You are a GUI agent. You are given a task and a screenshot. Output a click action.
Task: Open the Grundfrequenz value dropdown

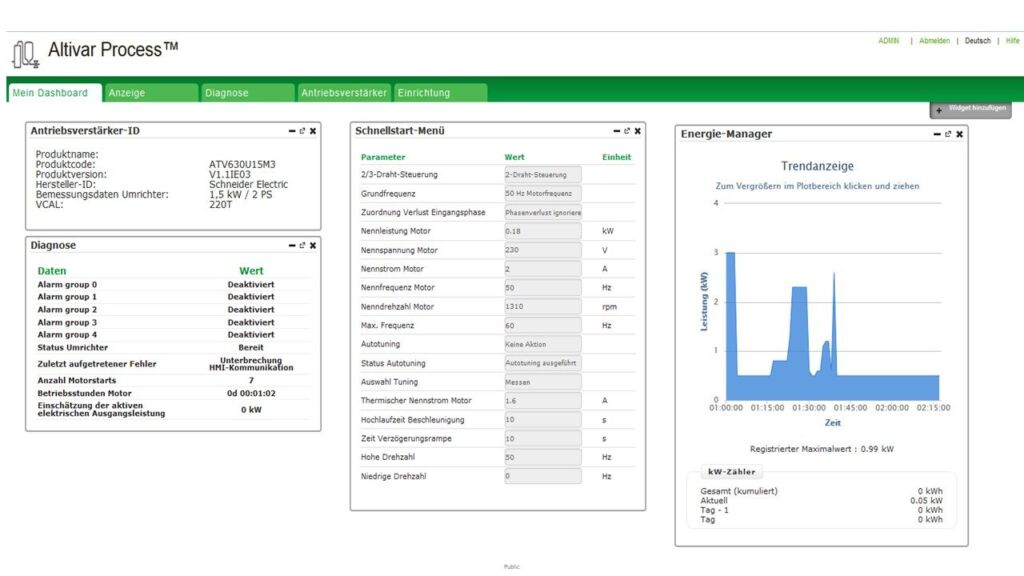click(542, 193)
